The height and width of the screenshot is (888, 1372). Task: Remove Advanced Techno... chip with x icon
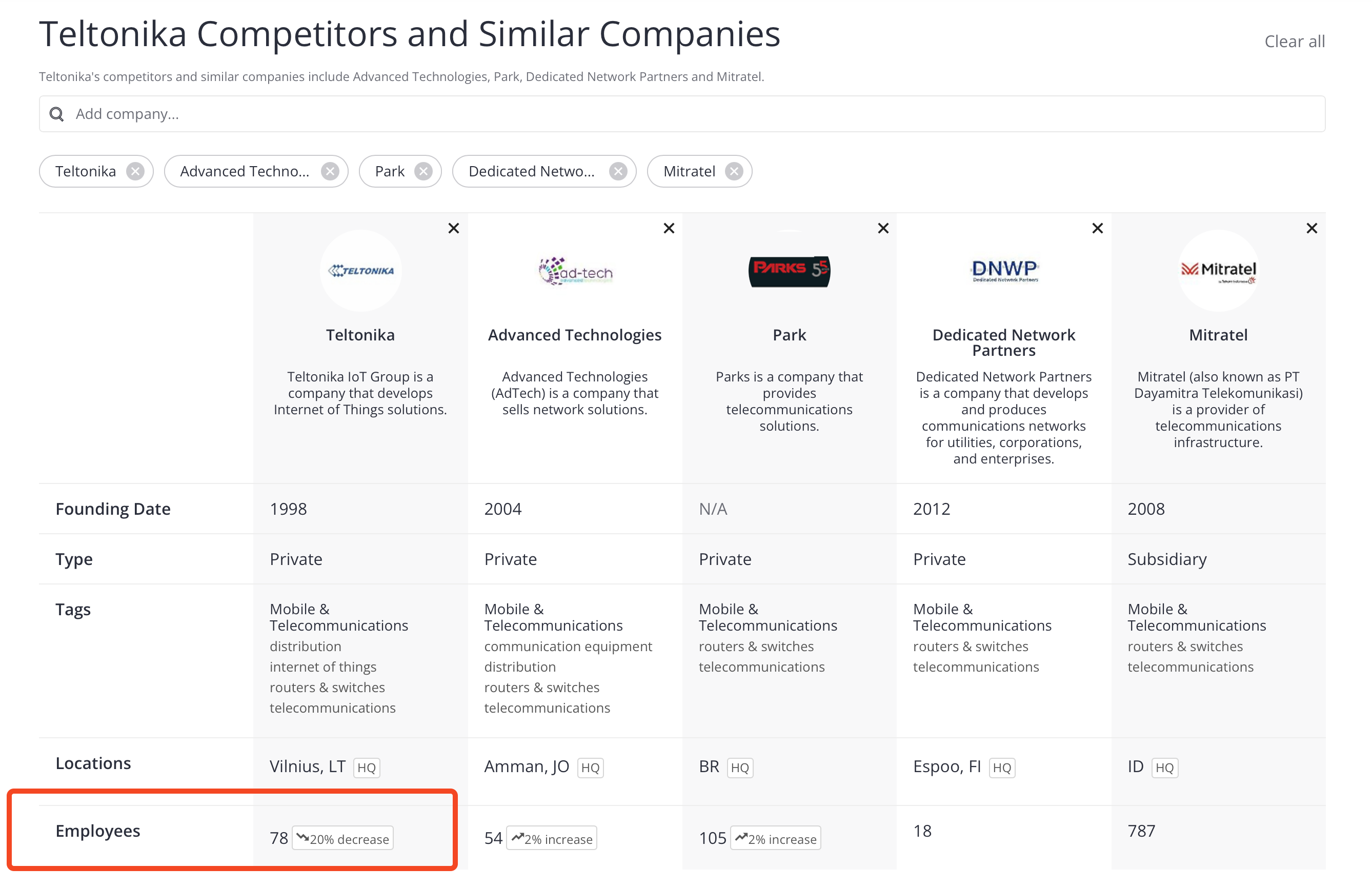pos(330,171)
